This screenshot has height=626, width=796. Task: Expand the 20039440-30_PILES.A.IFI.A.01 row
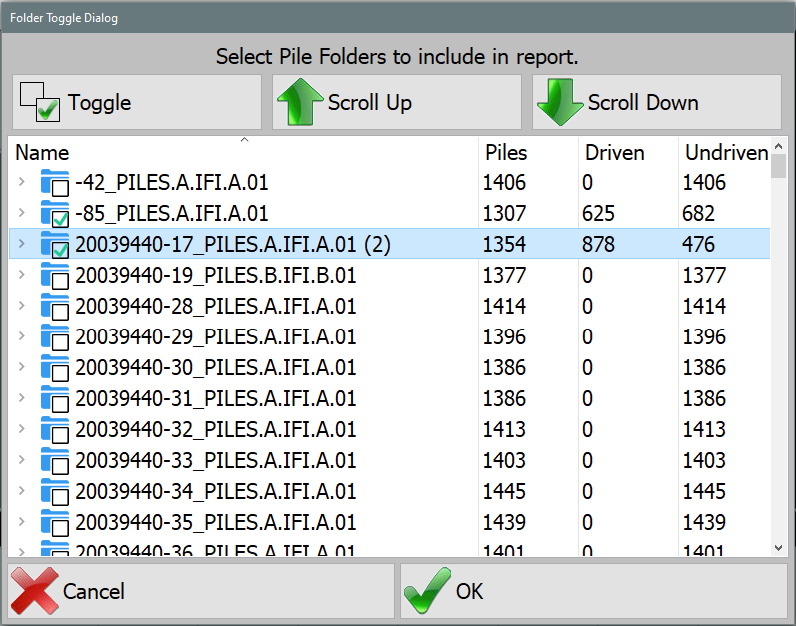pyautogui.click(x=21, y=367)
